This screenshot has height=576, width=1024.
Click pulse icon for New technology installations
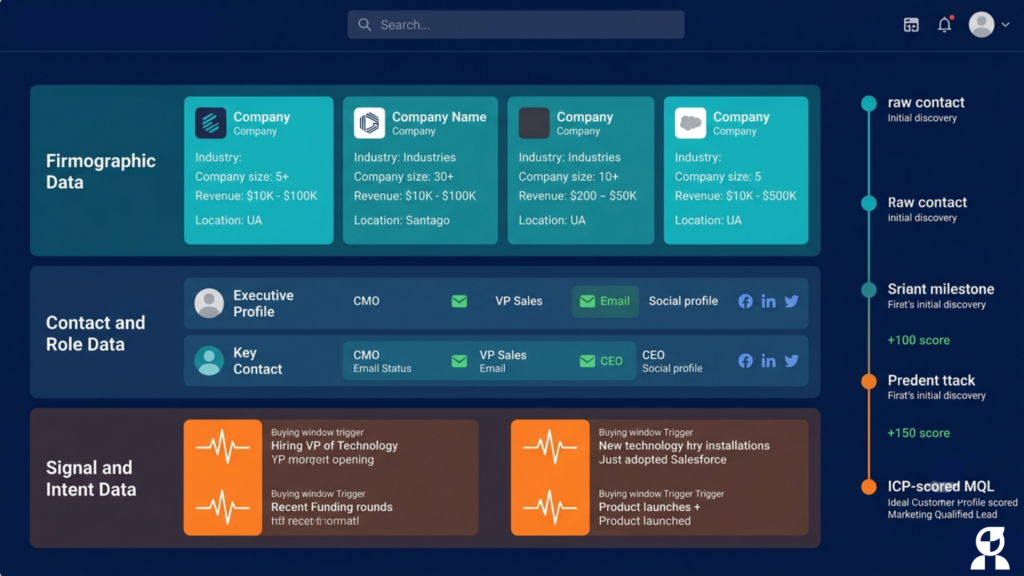[550, 447]
